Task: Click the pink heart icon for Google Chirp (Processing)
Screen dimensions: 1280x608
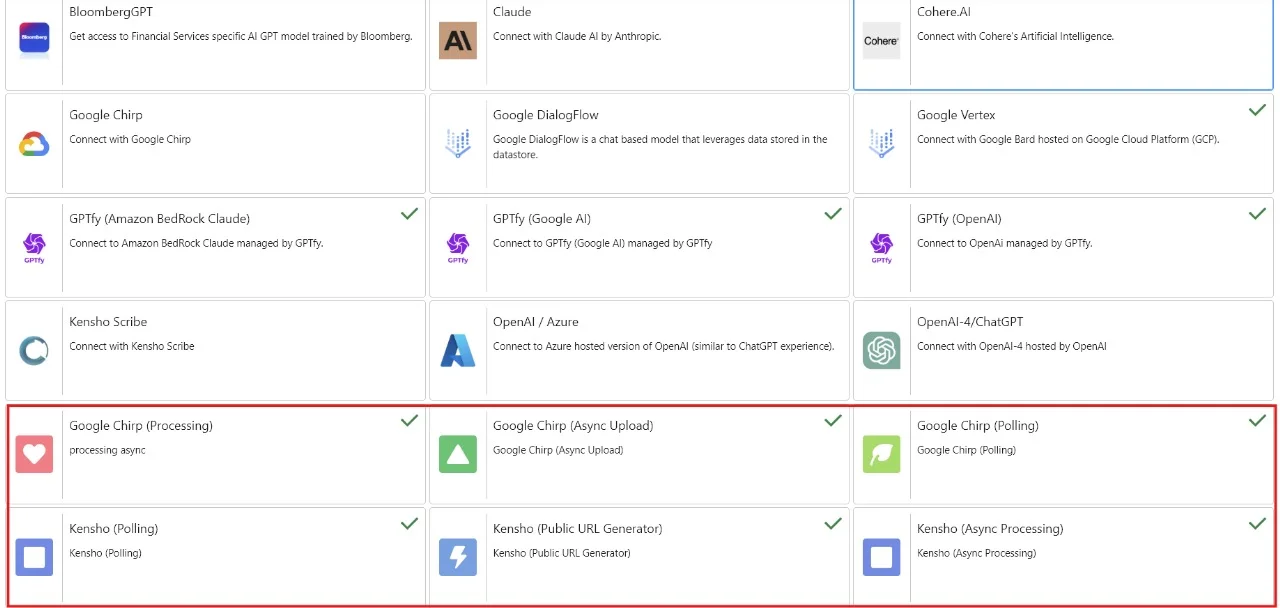Action: pyautogui.click(x=34, y=454)
